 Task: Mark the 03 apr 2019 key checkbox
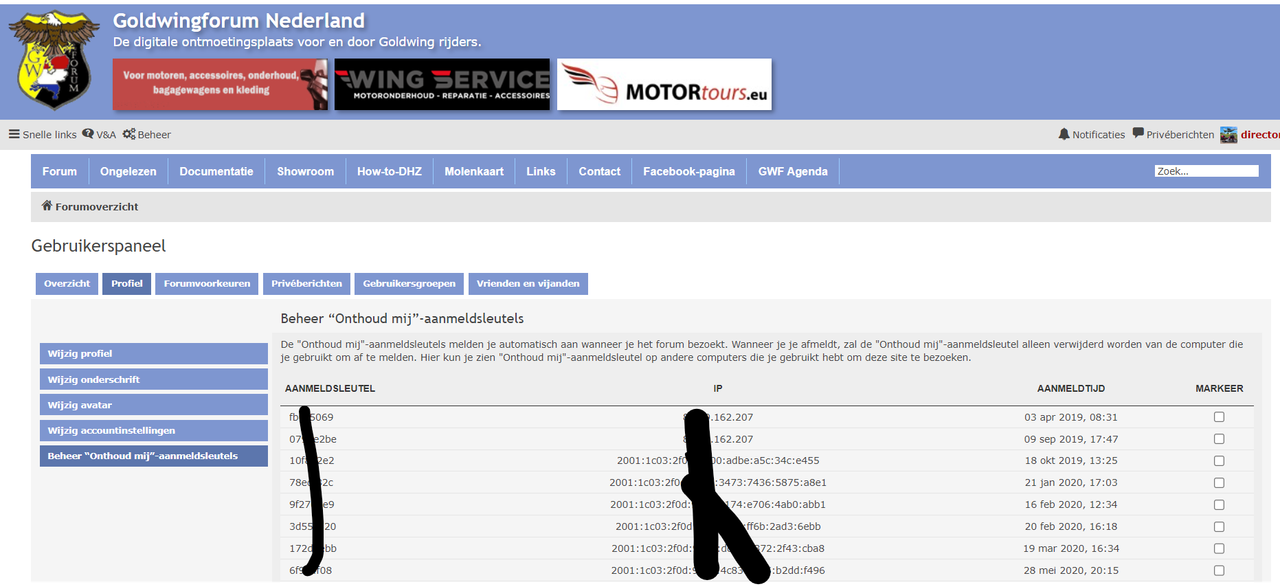click(1219, 417)
